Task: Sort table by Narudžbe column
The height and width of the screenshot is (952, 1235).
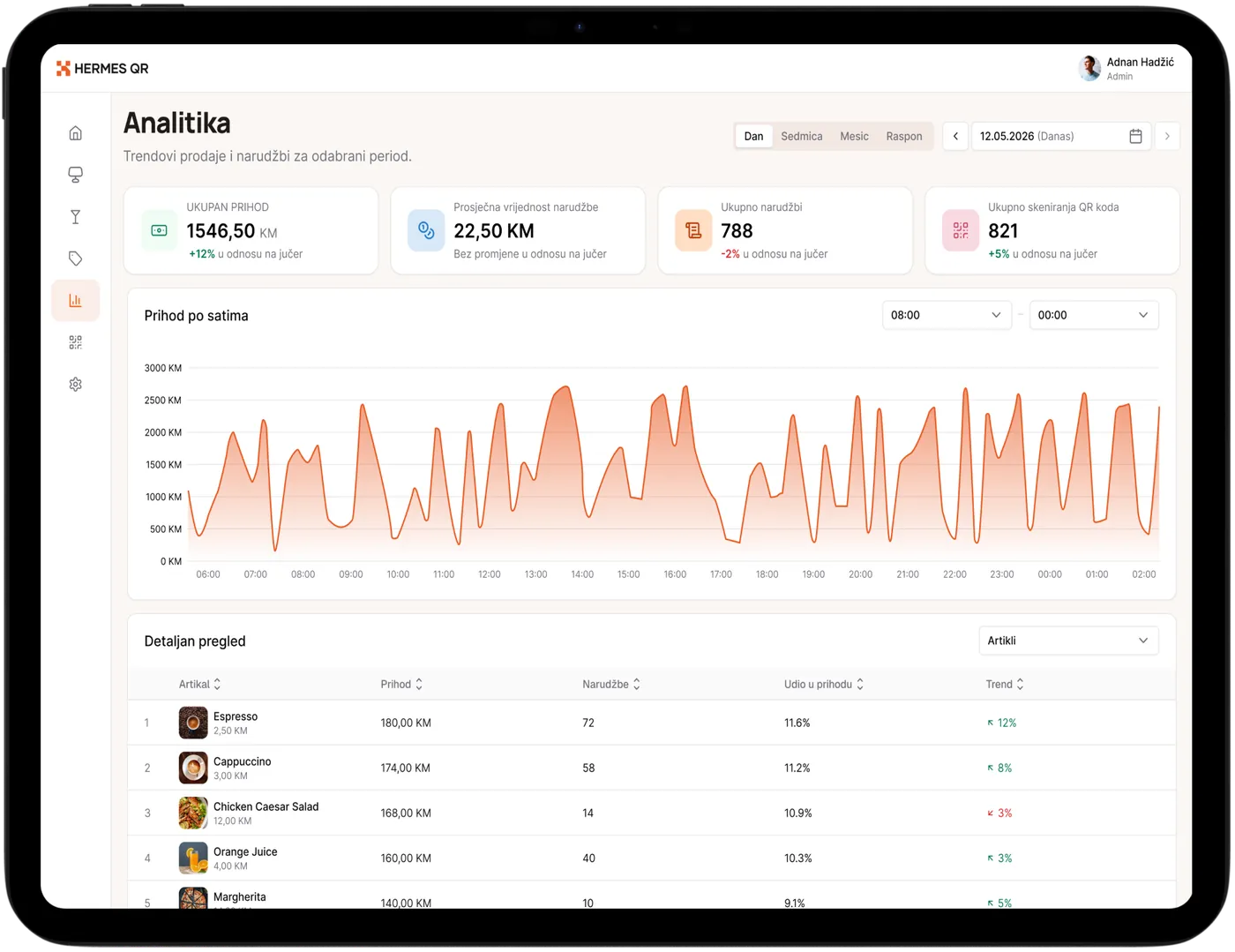Action: (611, 685)
